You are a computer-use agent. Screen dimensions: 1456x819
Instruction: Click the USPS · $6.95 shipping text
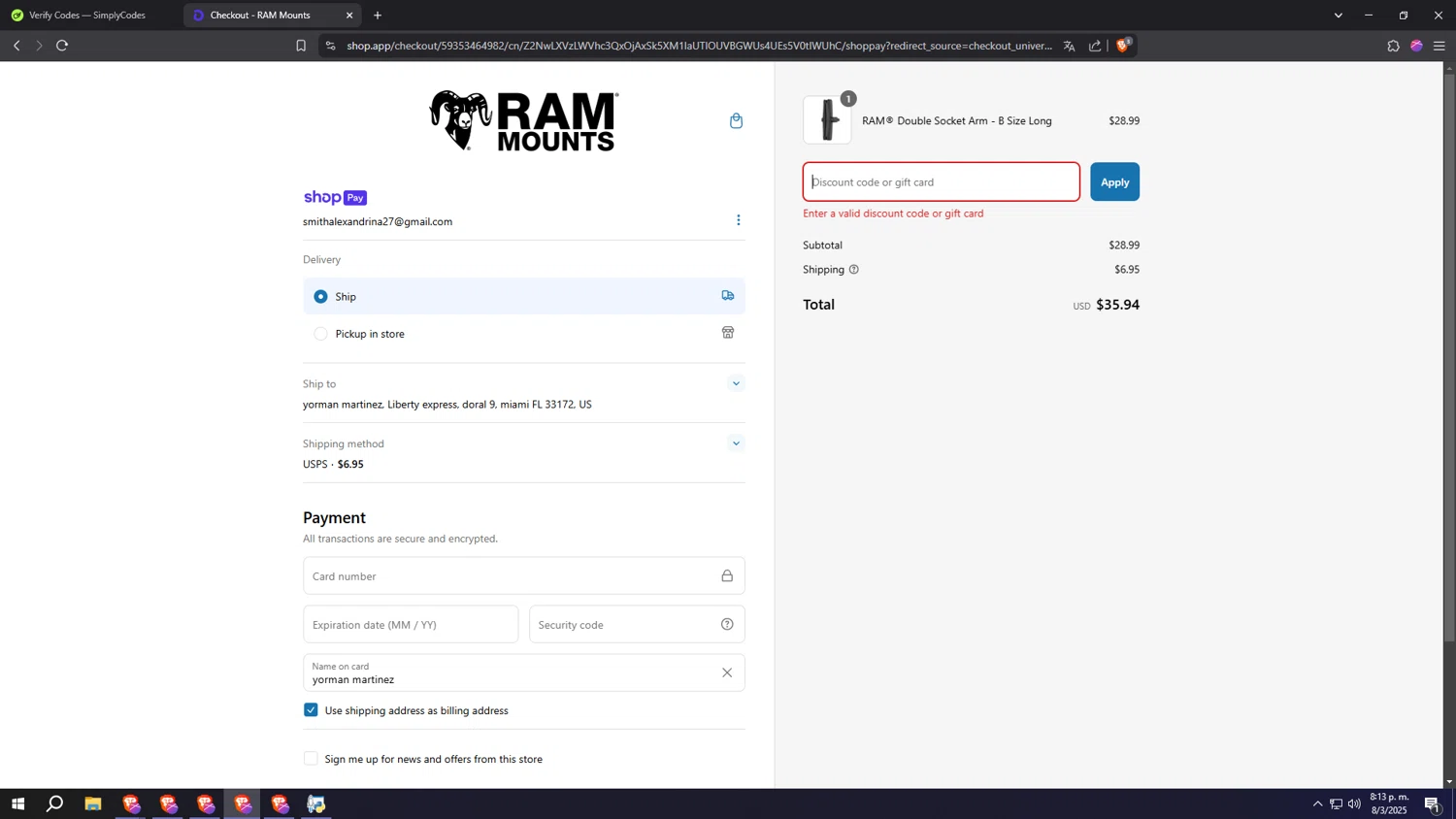coord(333,464)
